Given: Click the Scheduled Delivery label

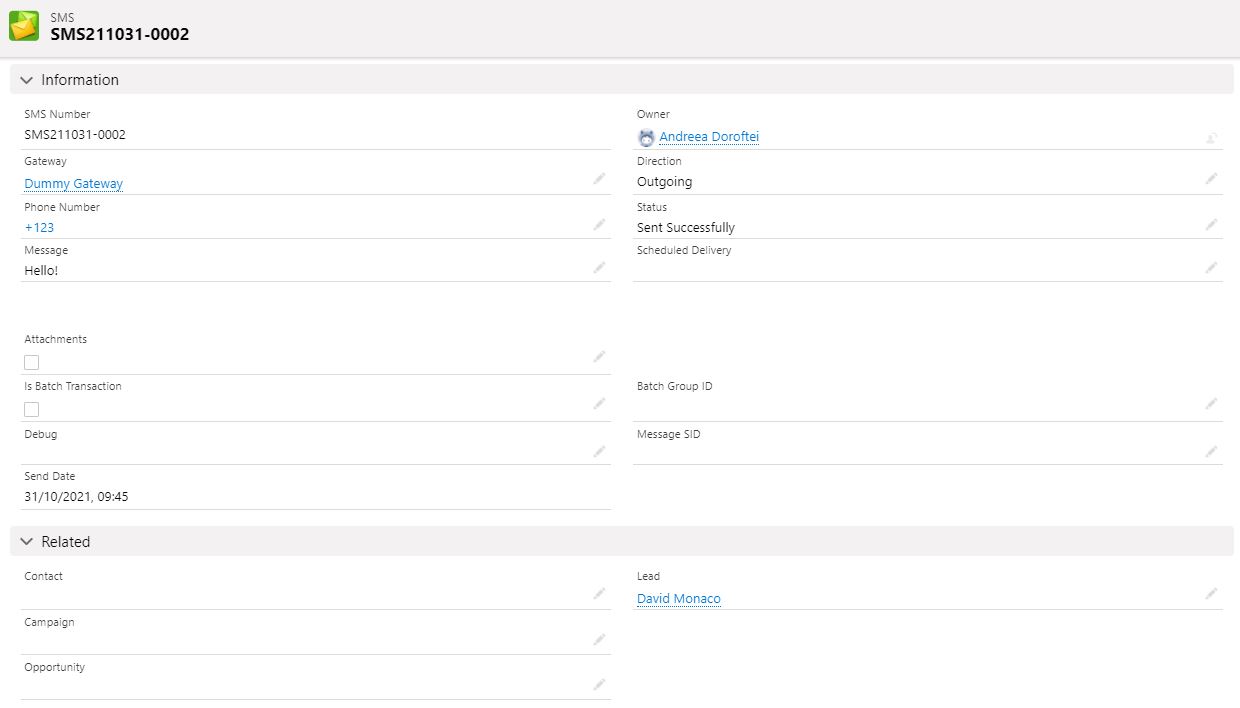Looking at the screenshot, I should pyautogui.click(x=684, y=250).
